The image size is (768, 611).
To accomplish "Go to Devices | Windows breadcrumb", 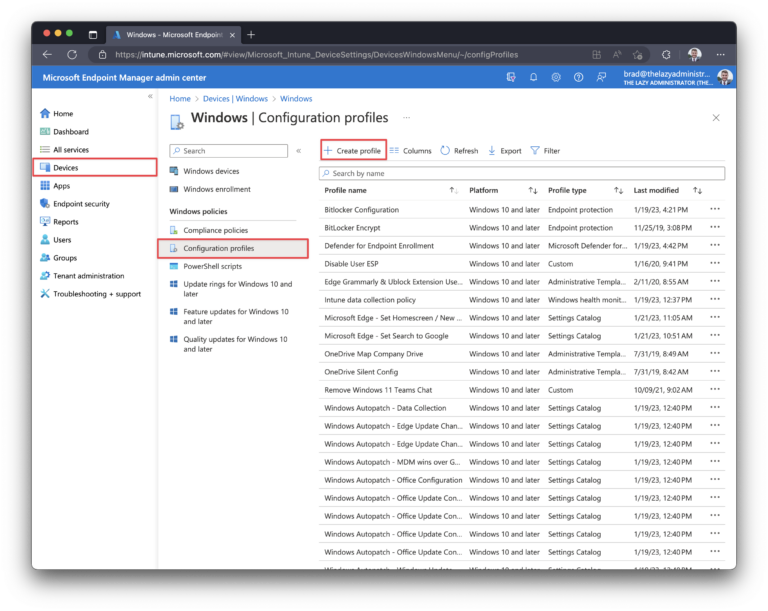I will (235, 98).
